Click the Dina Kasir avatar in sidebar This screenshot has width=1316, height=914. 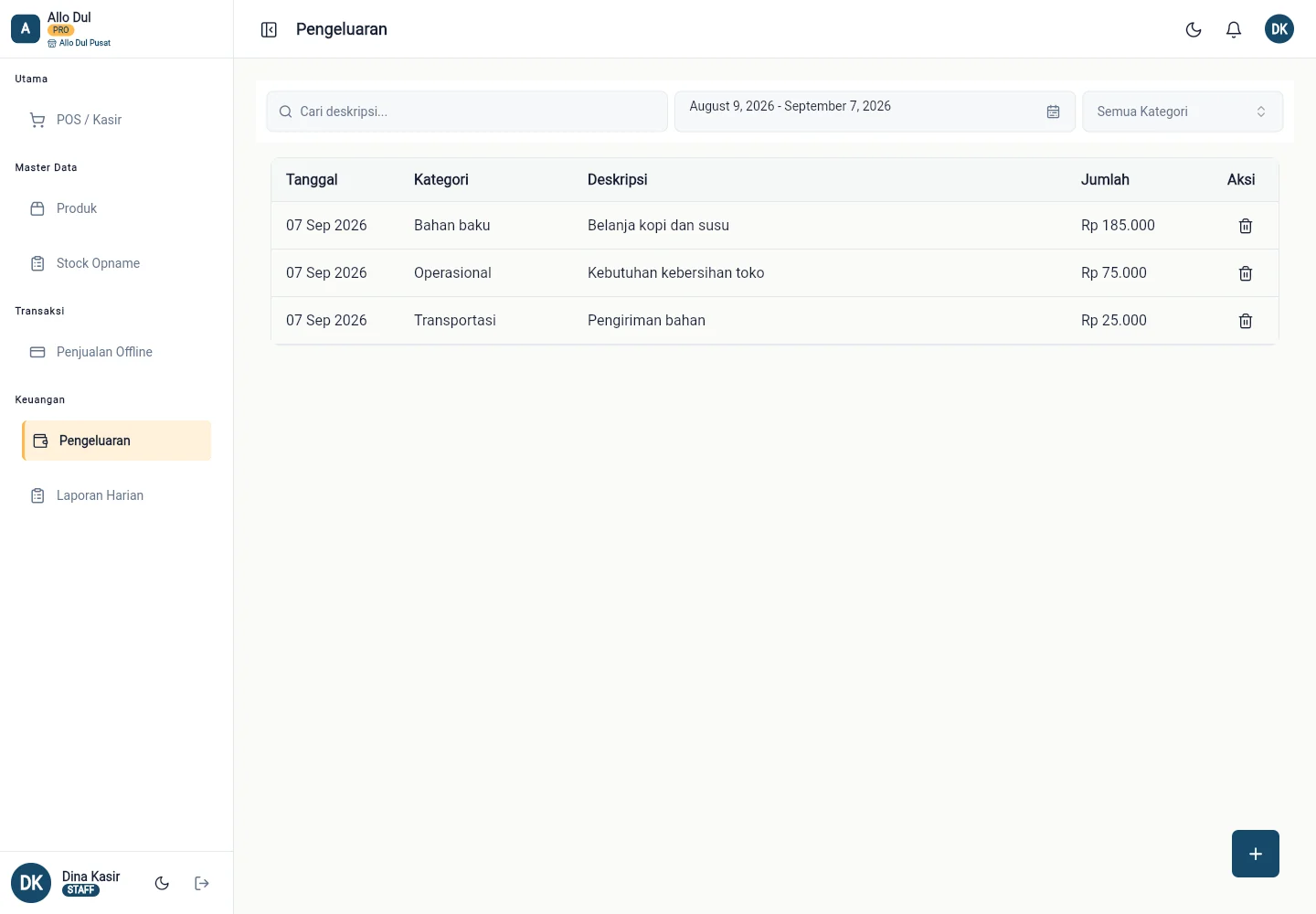(x=31, y=883)
